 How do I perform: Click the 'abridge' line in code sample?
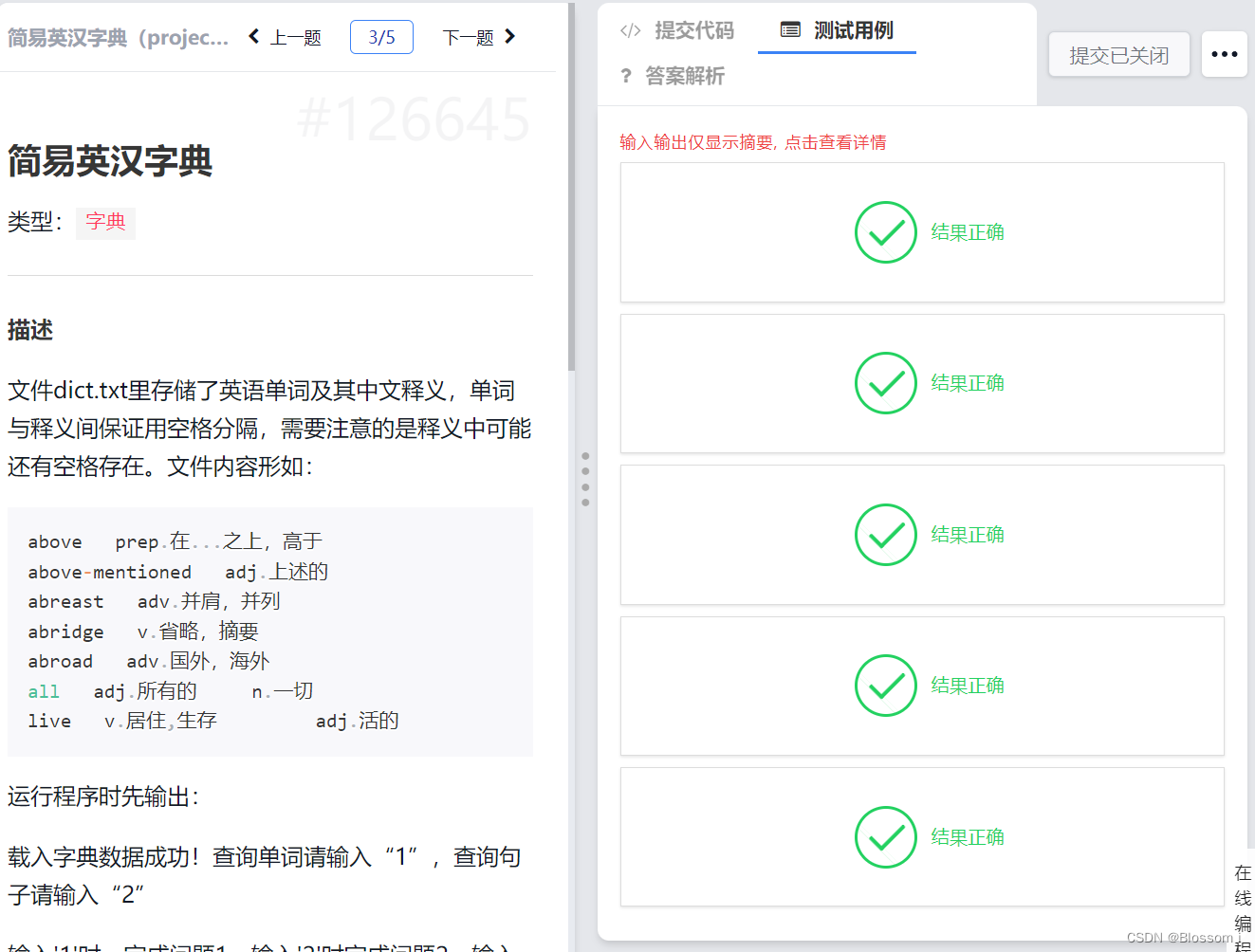pyautogui.click(x=143, y=632)
